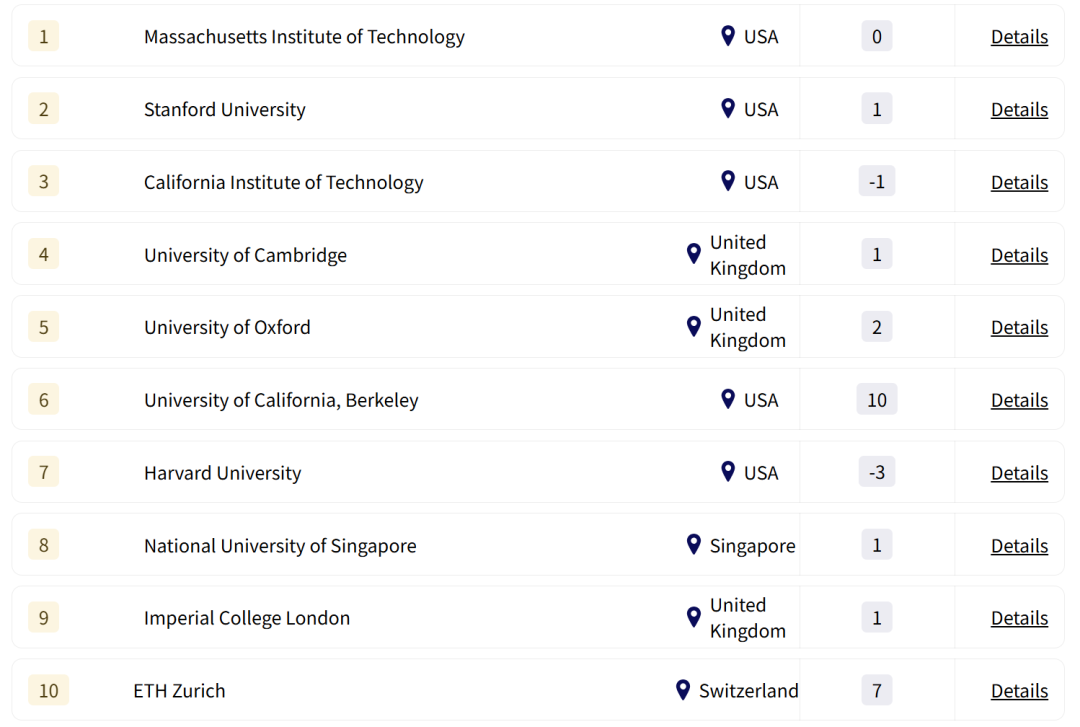Open Details for Massachusetts Institute of Technology

1019,36
